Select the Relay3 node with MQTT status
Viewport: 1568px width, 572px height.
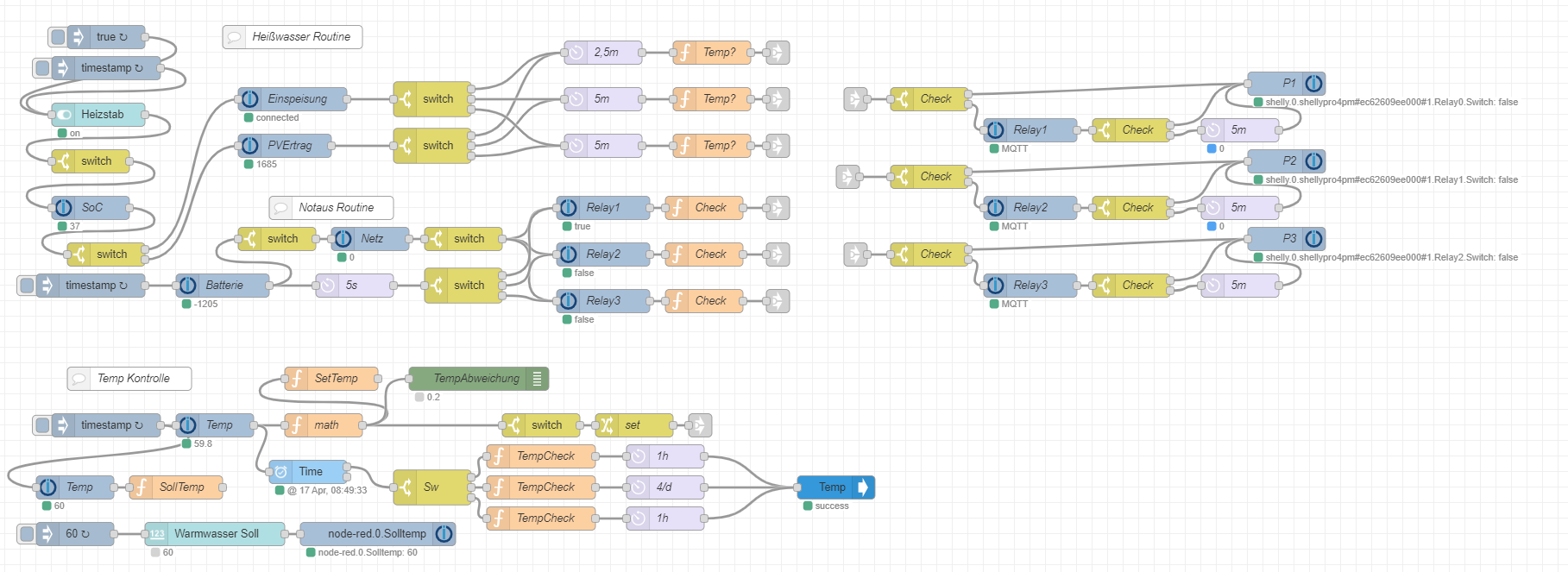click(1030, 286)
